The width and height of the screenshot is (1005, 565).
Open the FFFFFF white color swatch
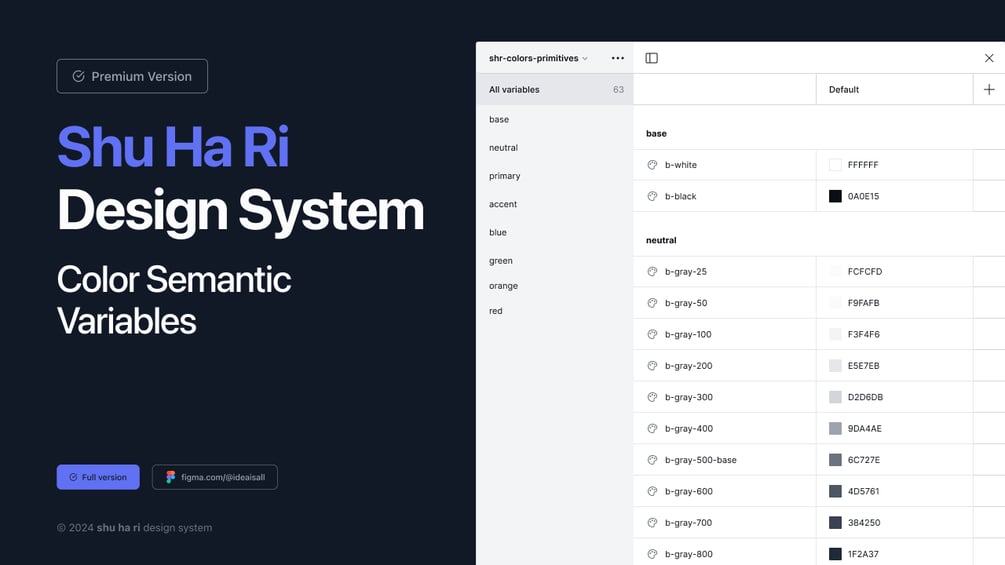[835, 165]
